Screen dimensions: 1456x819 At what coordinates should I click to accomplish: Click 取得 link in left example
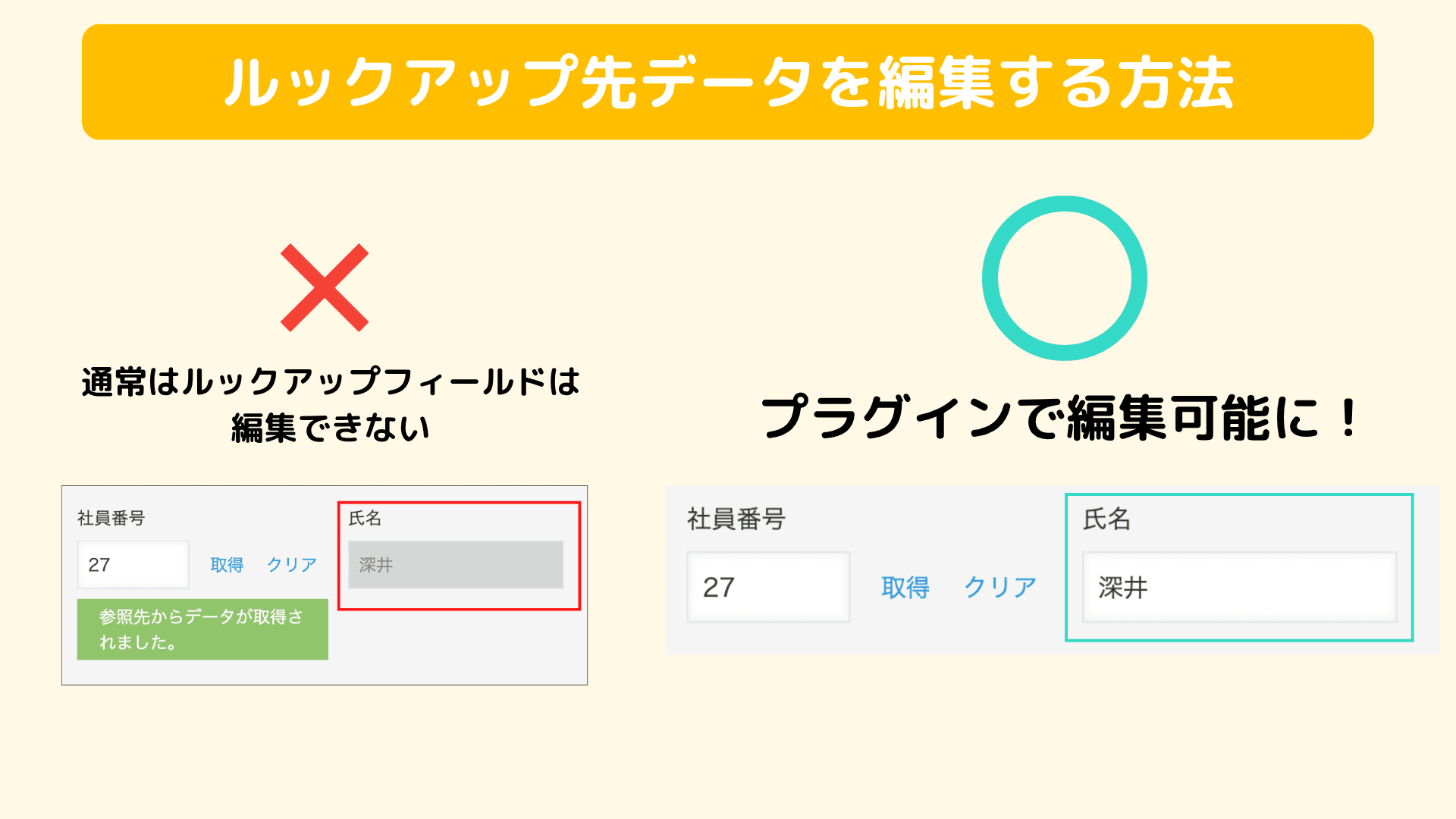click(227, 565)
